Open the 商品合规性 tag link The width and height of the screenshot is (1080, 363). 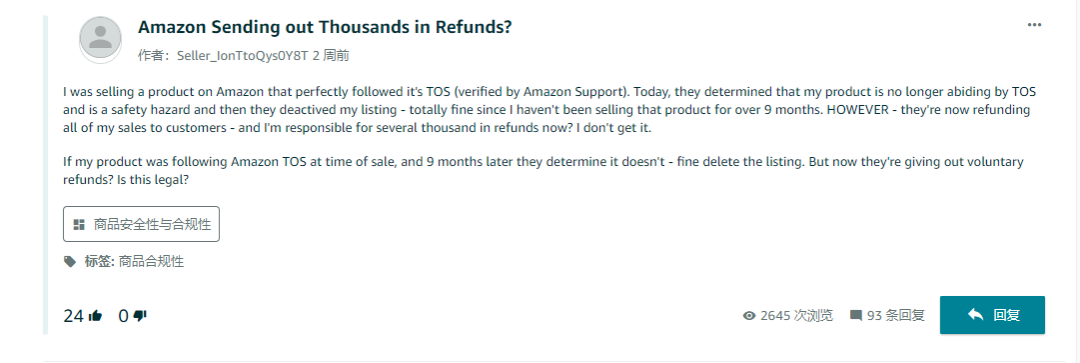152,262
